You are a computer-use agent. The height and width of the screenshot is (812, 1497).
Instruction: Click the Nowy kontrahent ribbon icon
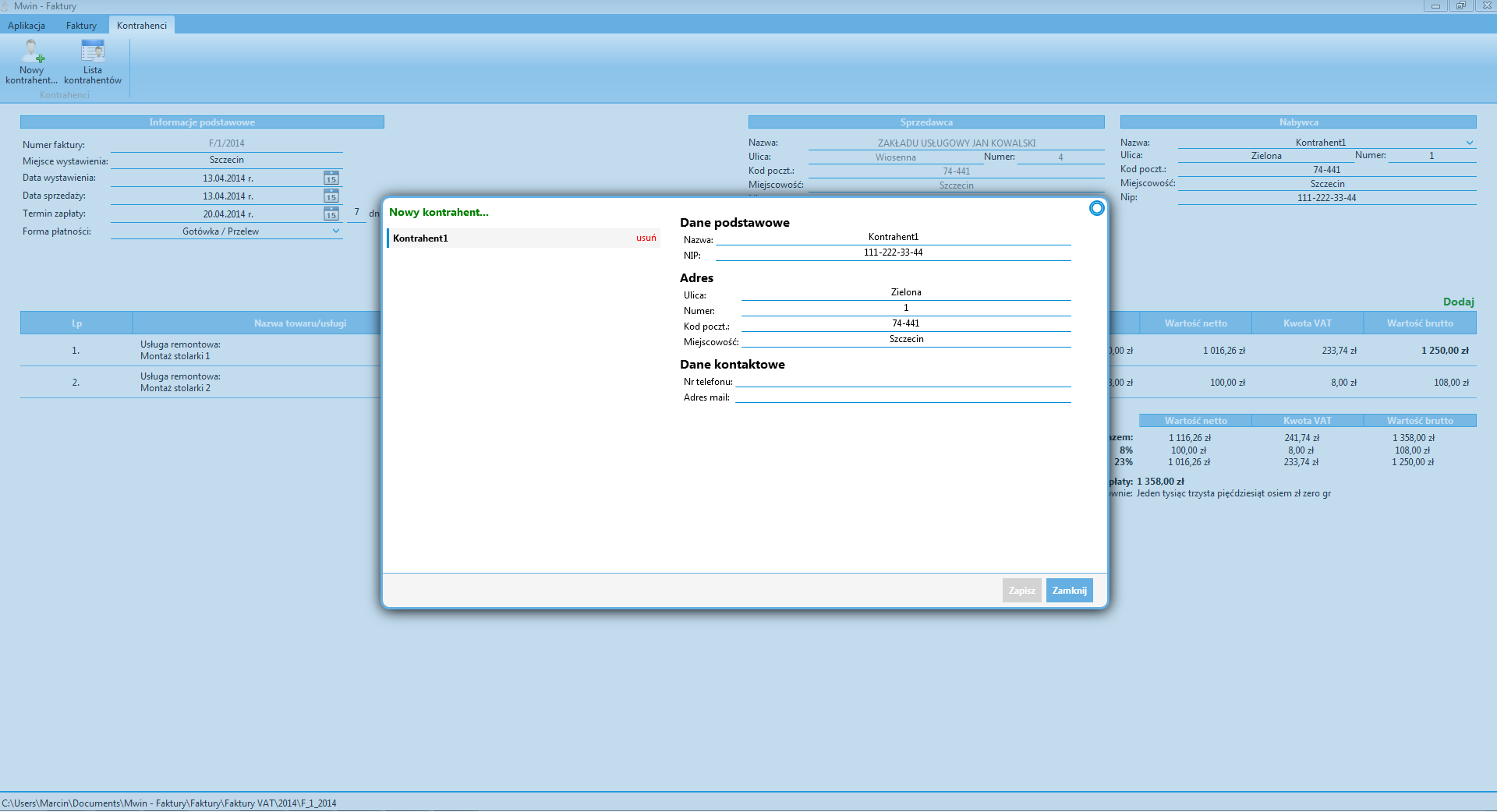[x=31, y=62]
